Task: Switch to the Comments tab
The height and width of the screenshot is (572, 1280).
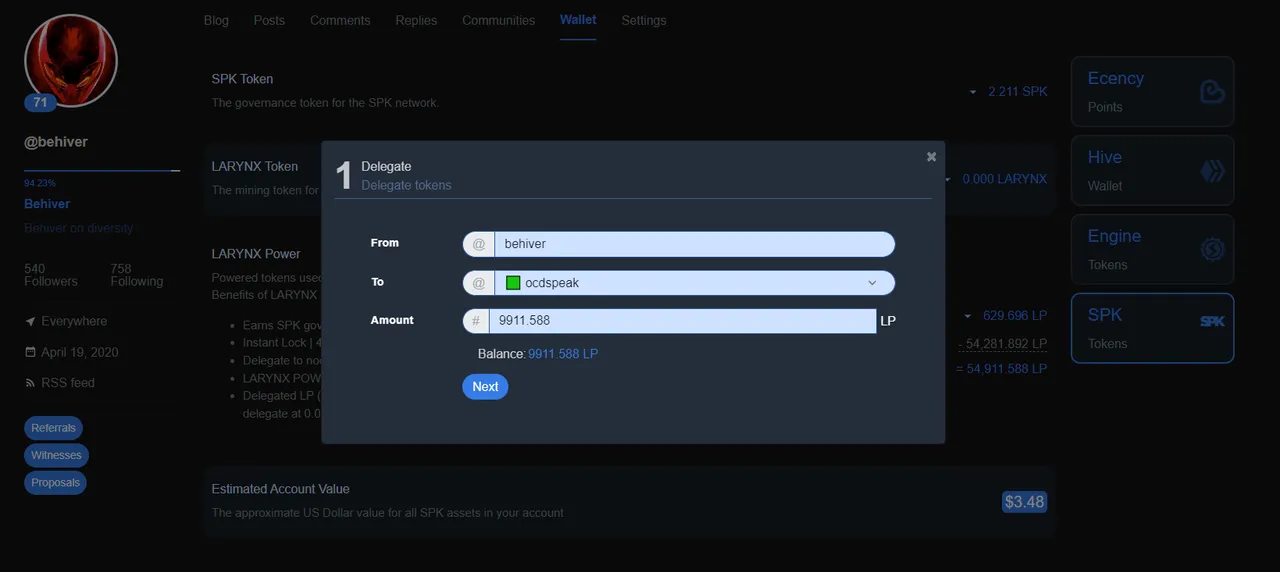Action: point(340,20)
